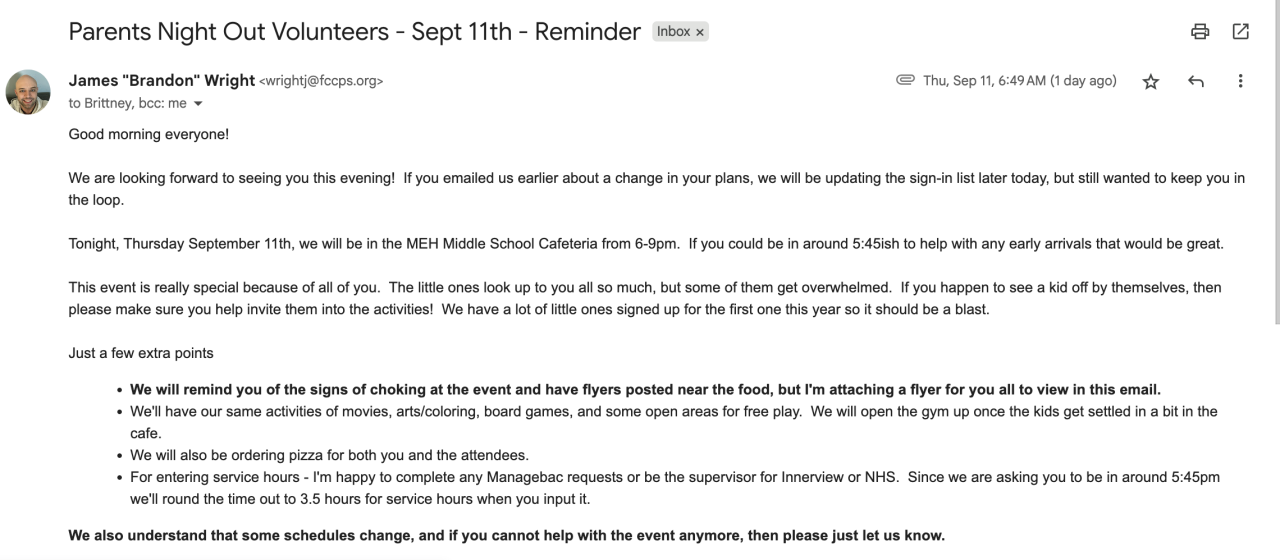Click the "Good morning everyone!" greeting
Image resolution: width=1280 pixels, height=560 pixels.
(x=148, y=133)
